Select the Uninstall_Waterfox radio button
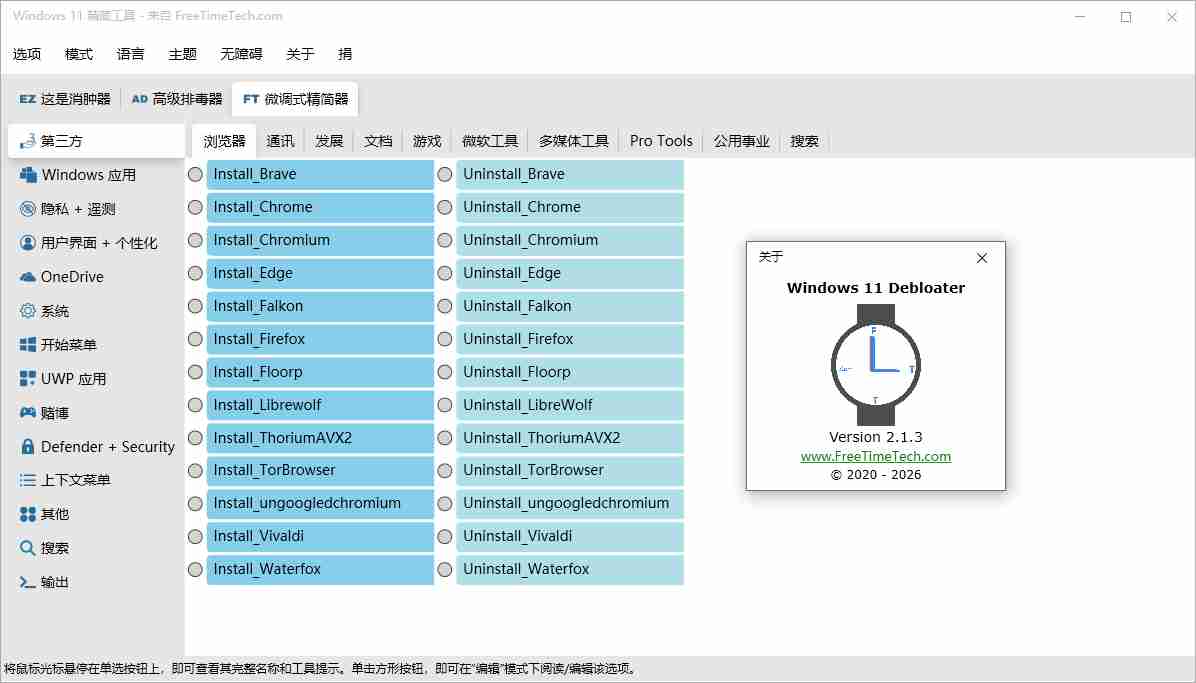1196x683 pixels. (445, 569)
